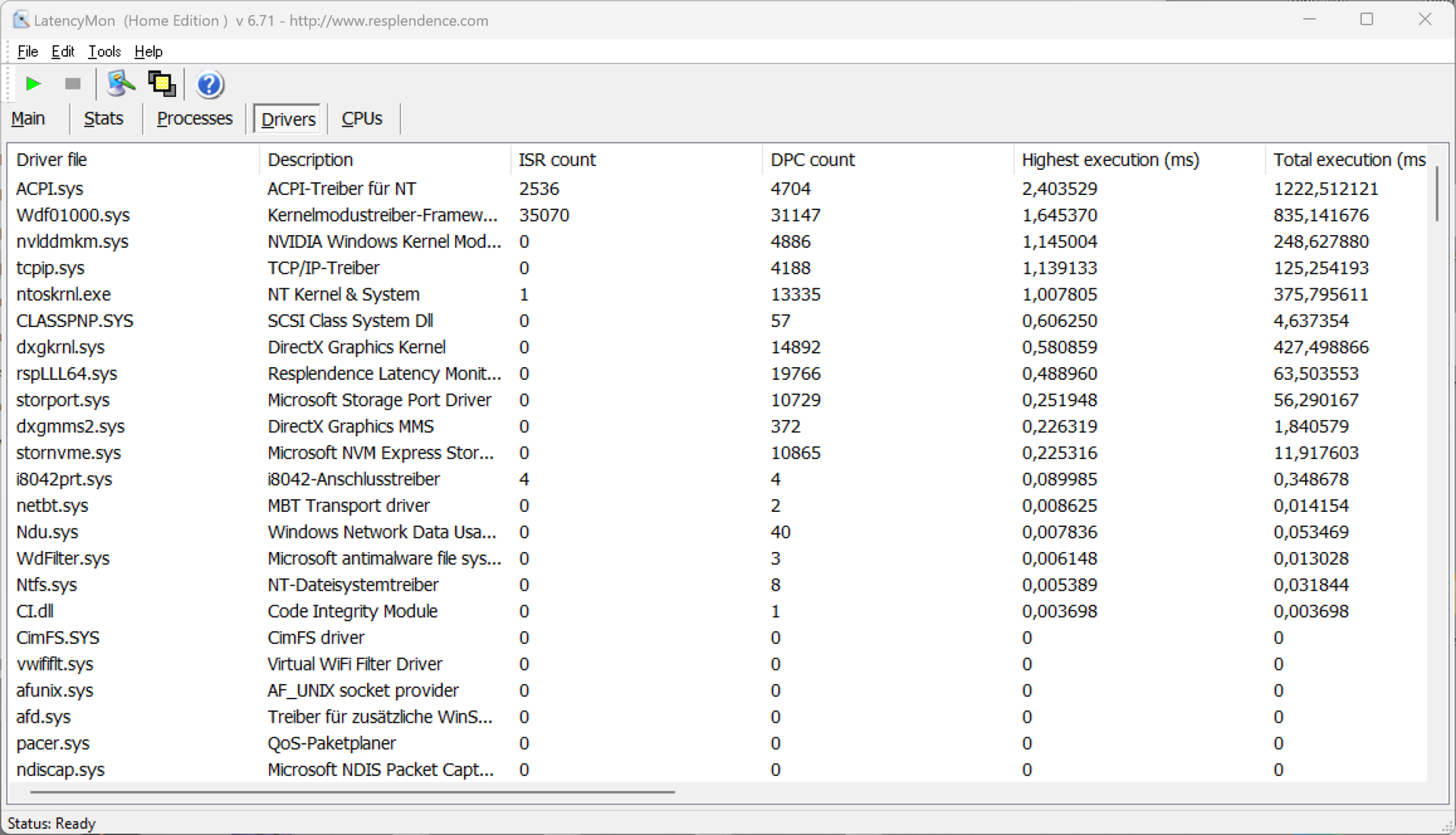Select the nvlddmkm.sys driver row
Image resolution: width=1456 pixels, height=835 pixels.
point(73,242)
